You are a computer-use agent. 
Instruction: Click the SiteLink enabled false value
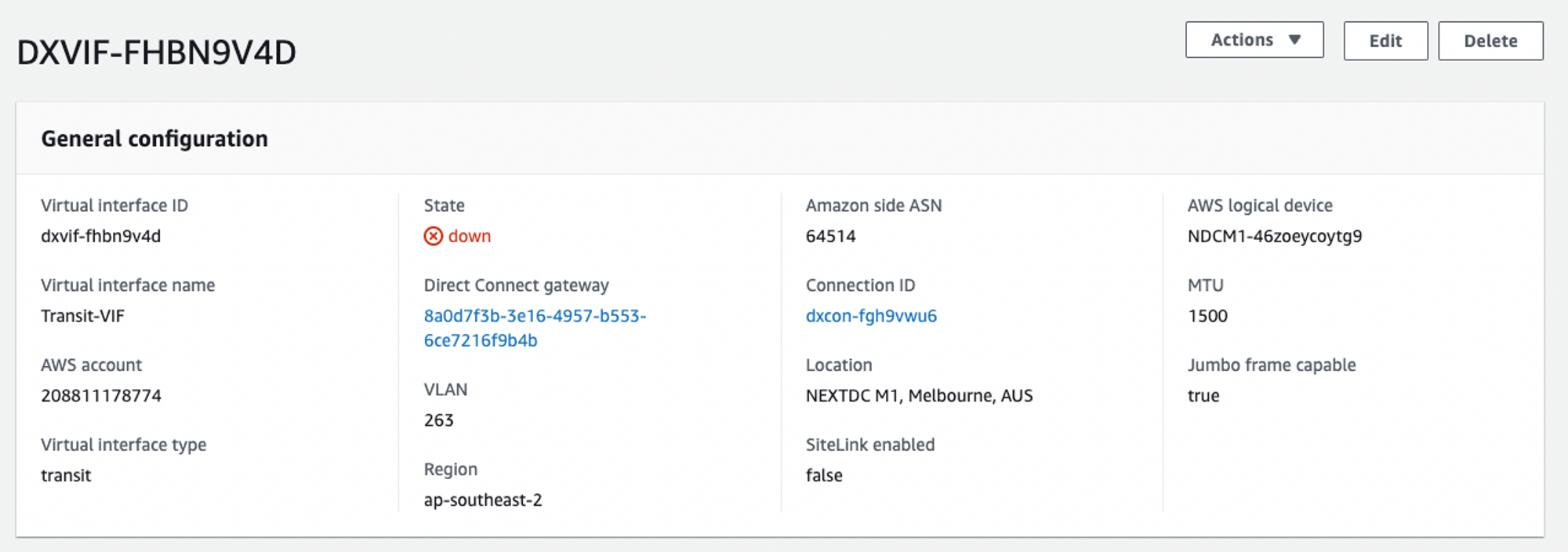(x=823, y=475)
